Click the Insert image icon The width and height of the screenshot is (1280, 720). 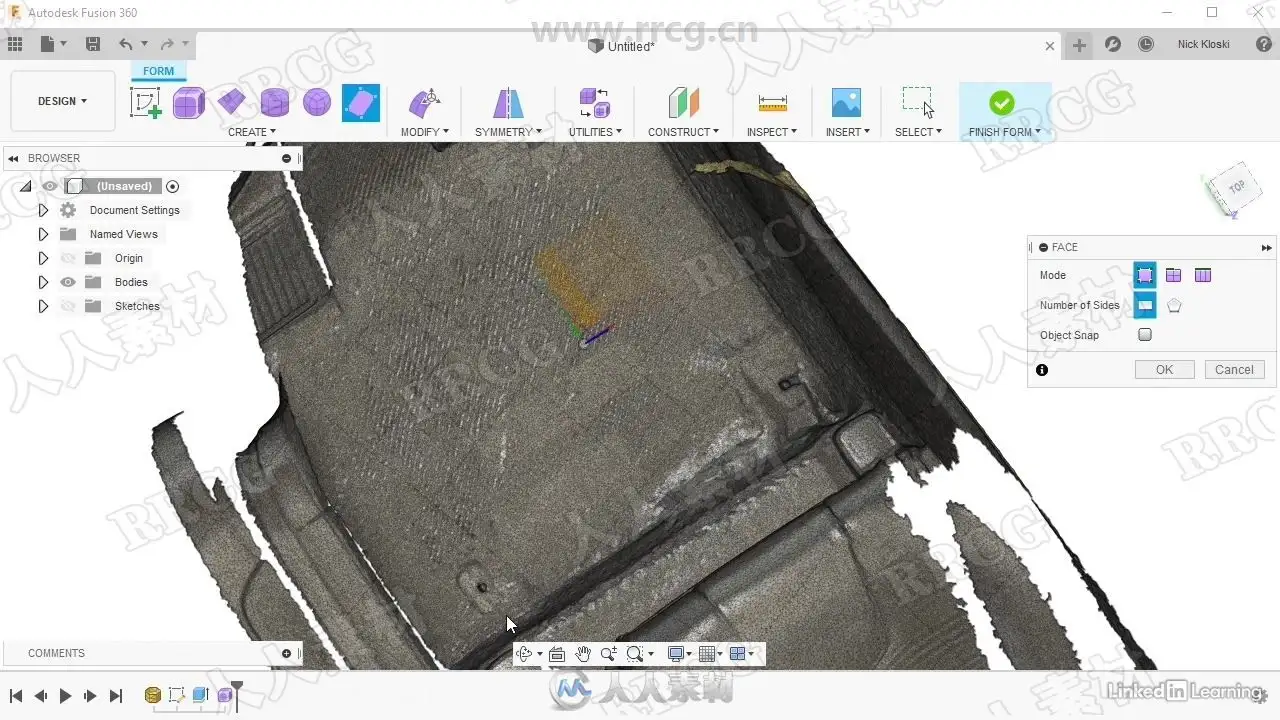pyautogui.click(x=846, y=103)
